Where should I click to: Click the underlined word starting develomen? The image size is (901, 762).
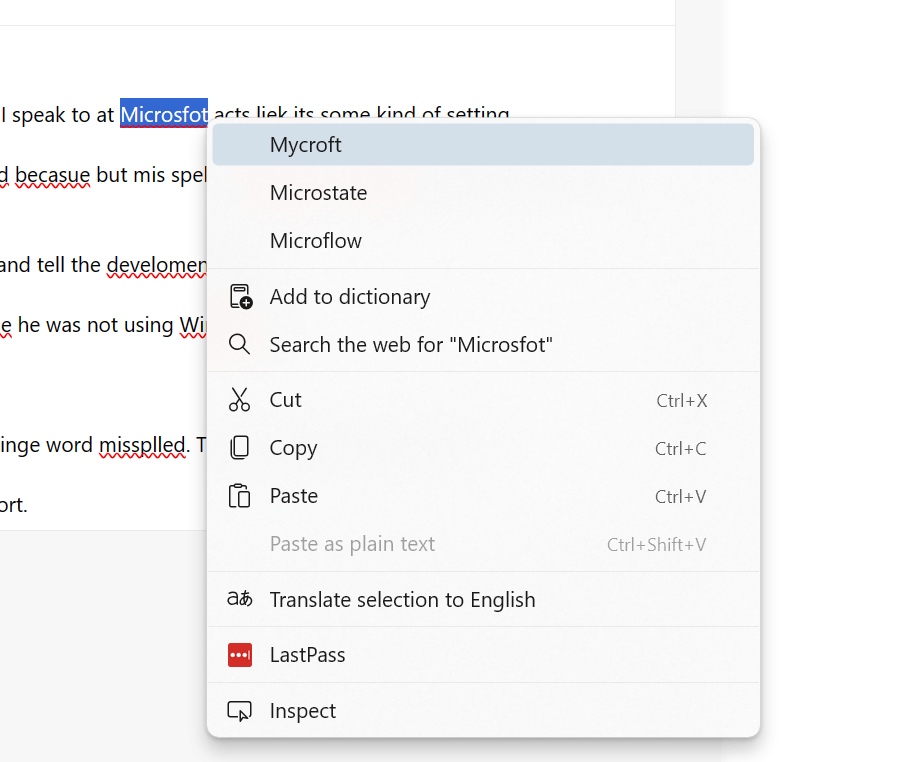[157, 265]
